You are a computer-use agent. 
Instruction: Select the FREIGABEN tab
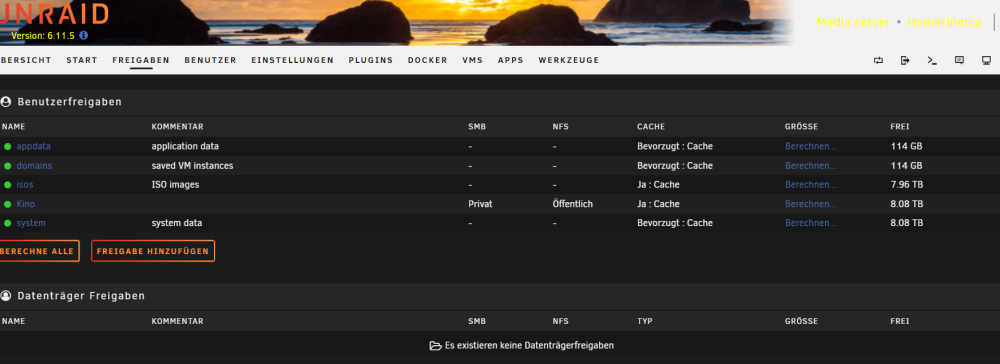(141, 61)
